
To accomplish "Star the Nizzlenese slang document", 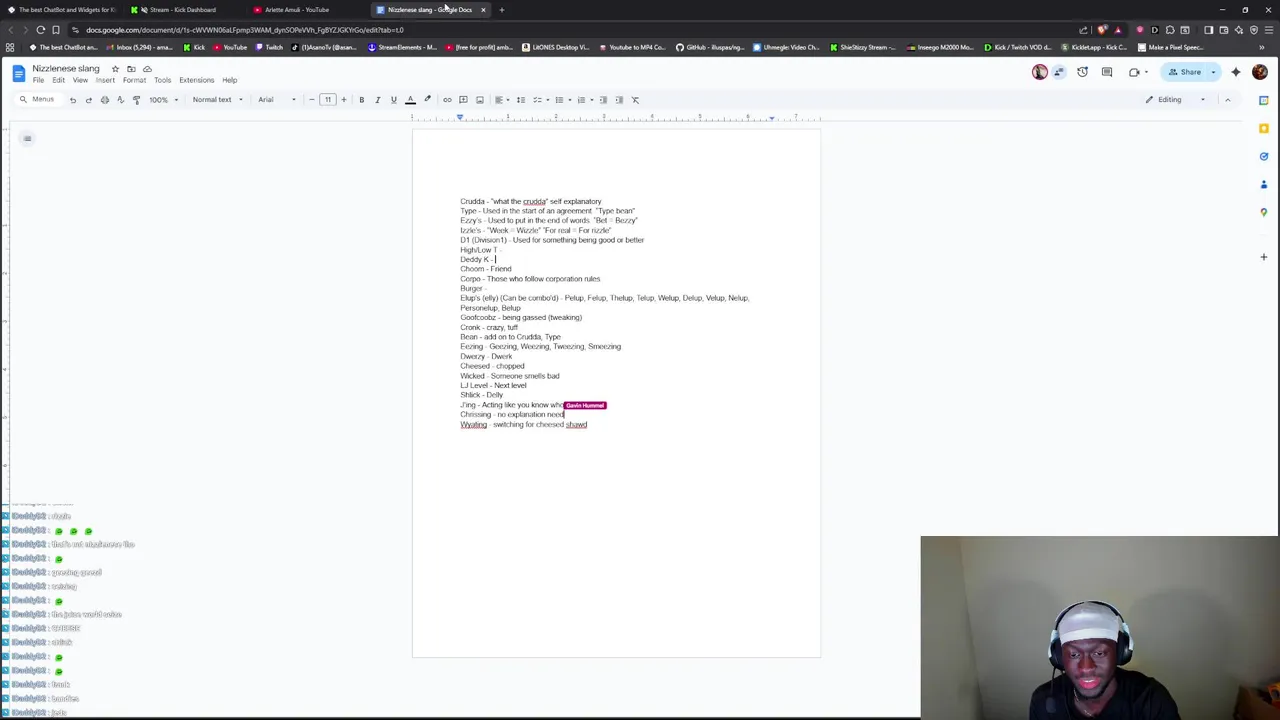I will pos(115,69).
